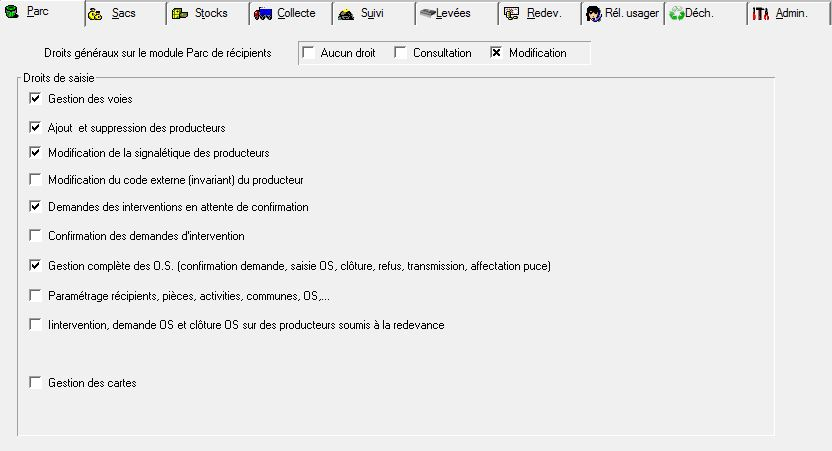
Task: Click the yellow bags icon on Sacs tab
Action: click(x=94, y=14)
